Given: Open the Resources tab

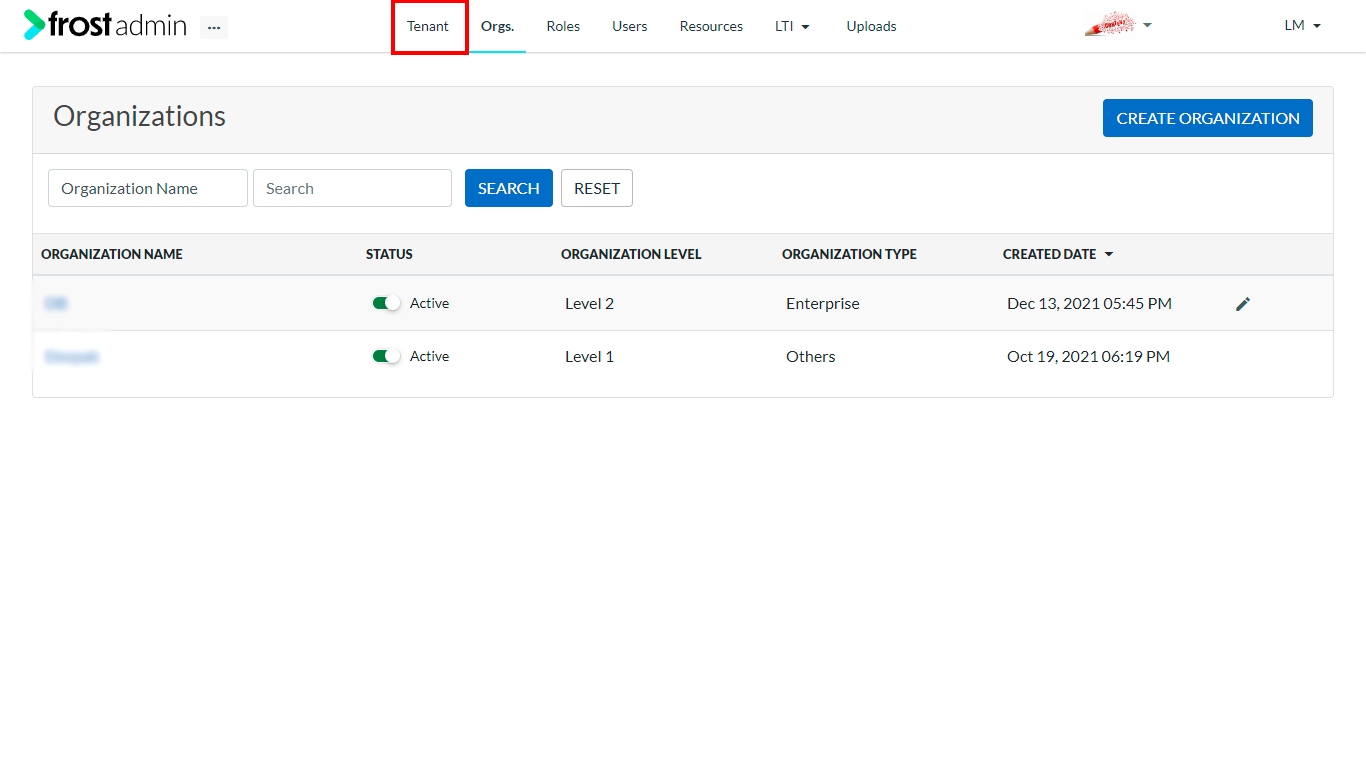Looking at the screenshot, I should click(711, 26).
